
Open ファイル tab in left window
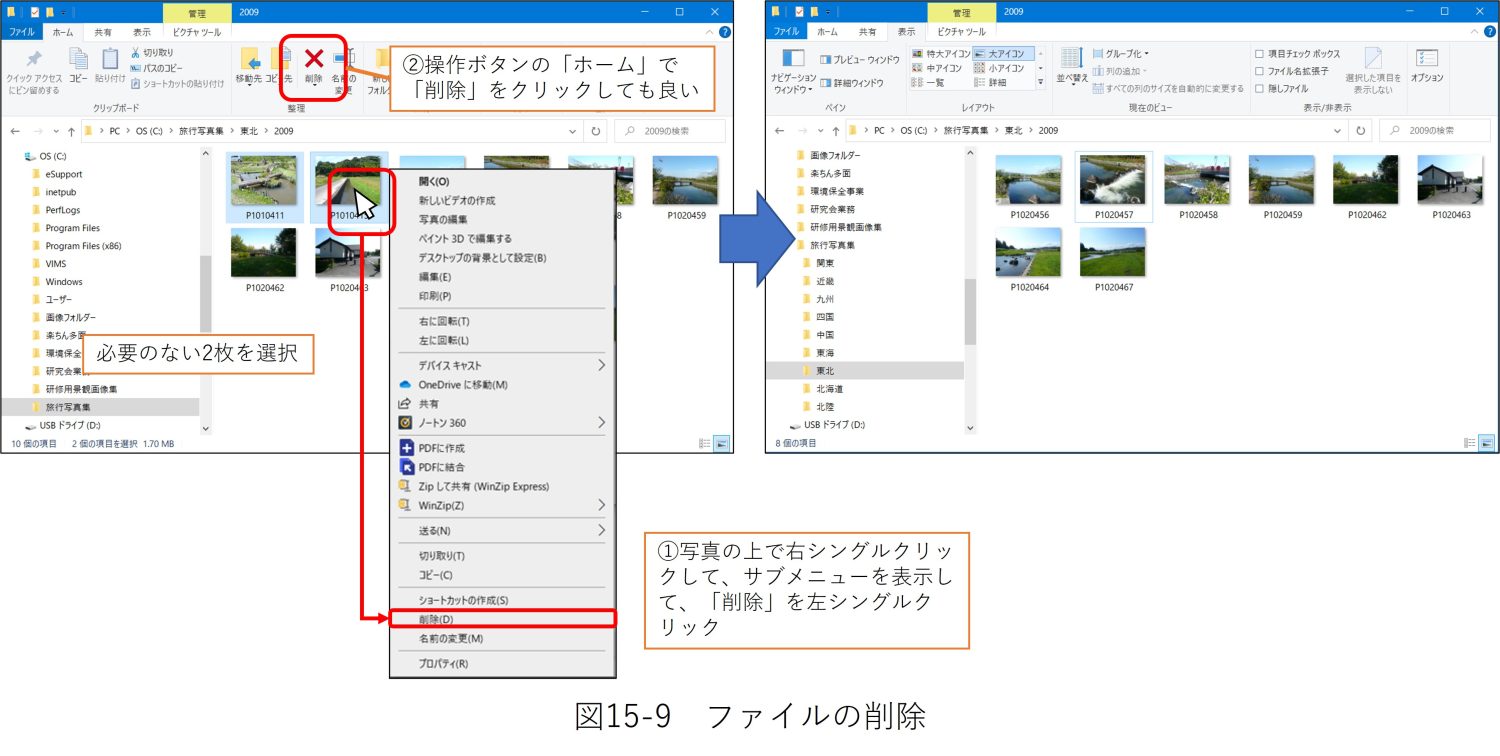pyautogui.click(x=21, y=32)
